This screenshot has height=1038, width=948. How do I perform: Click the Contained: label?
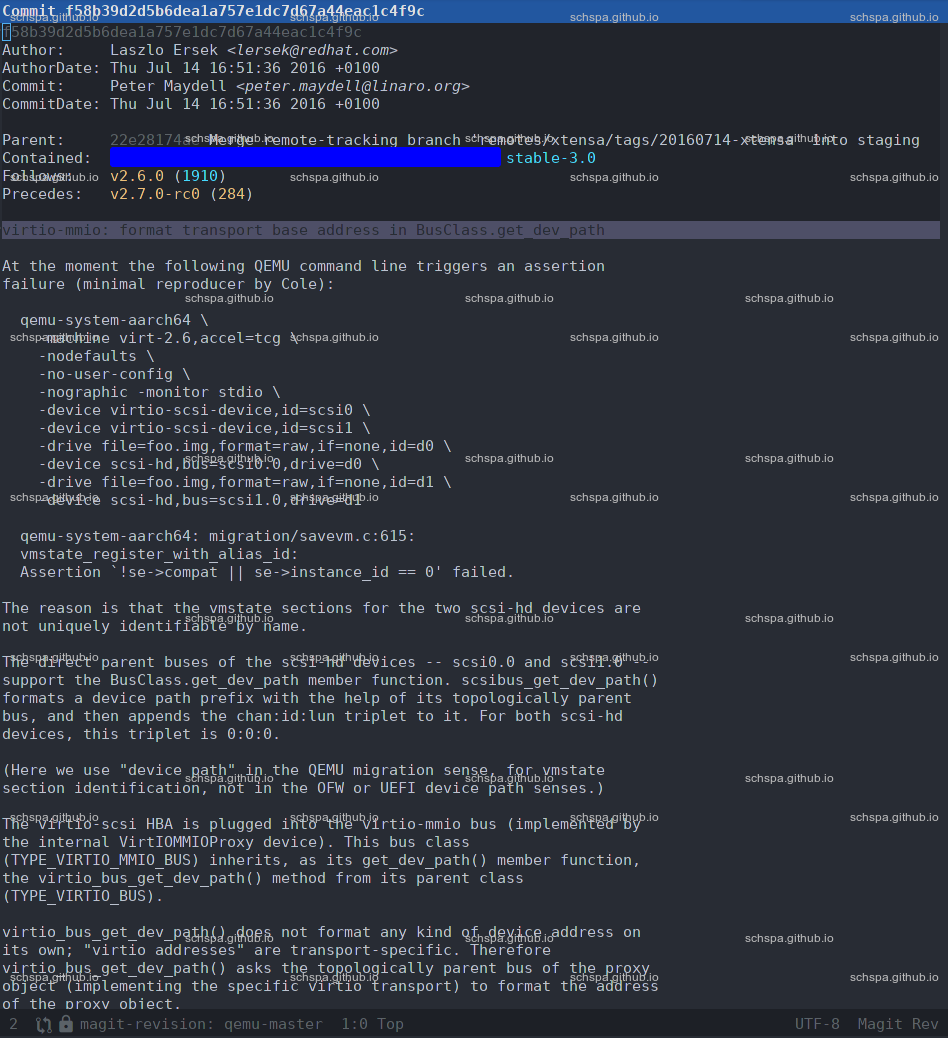coord(47,158)
